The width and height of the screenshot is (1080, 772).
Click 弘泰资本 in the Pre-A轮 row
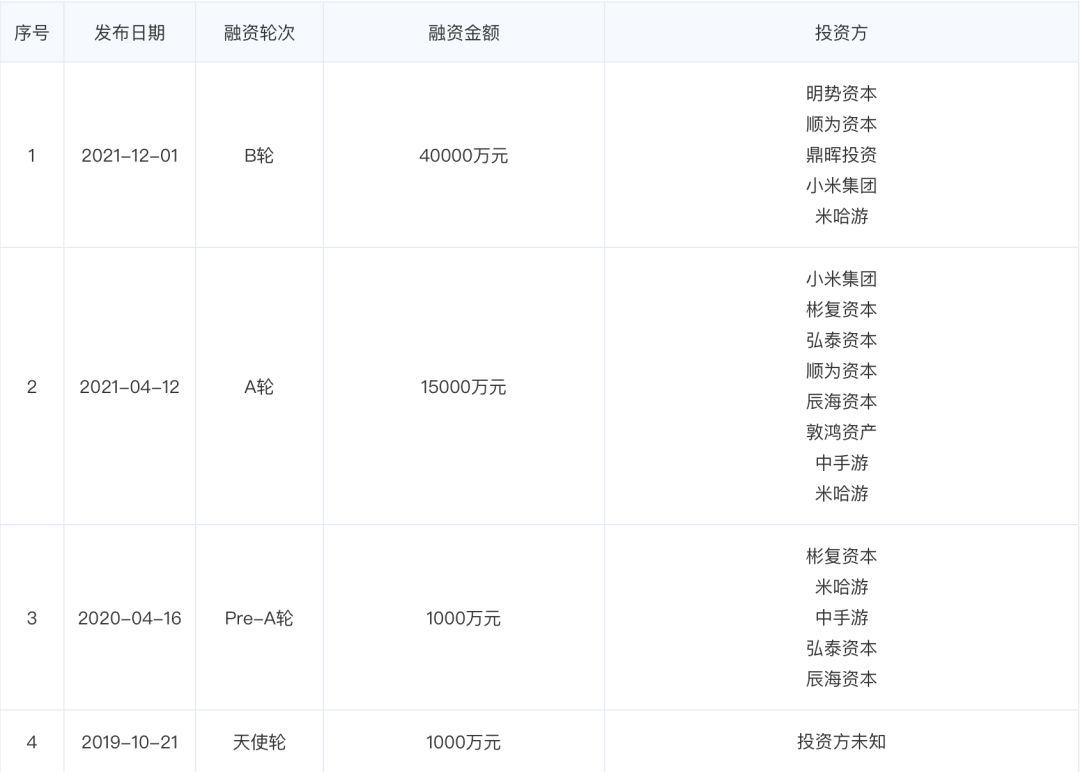tap(841, 649)
